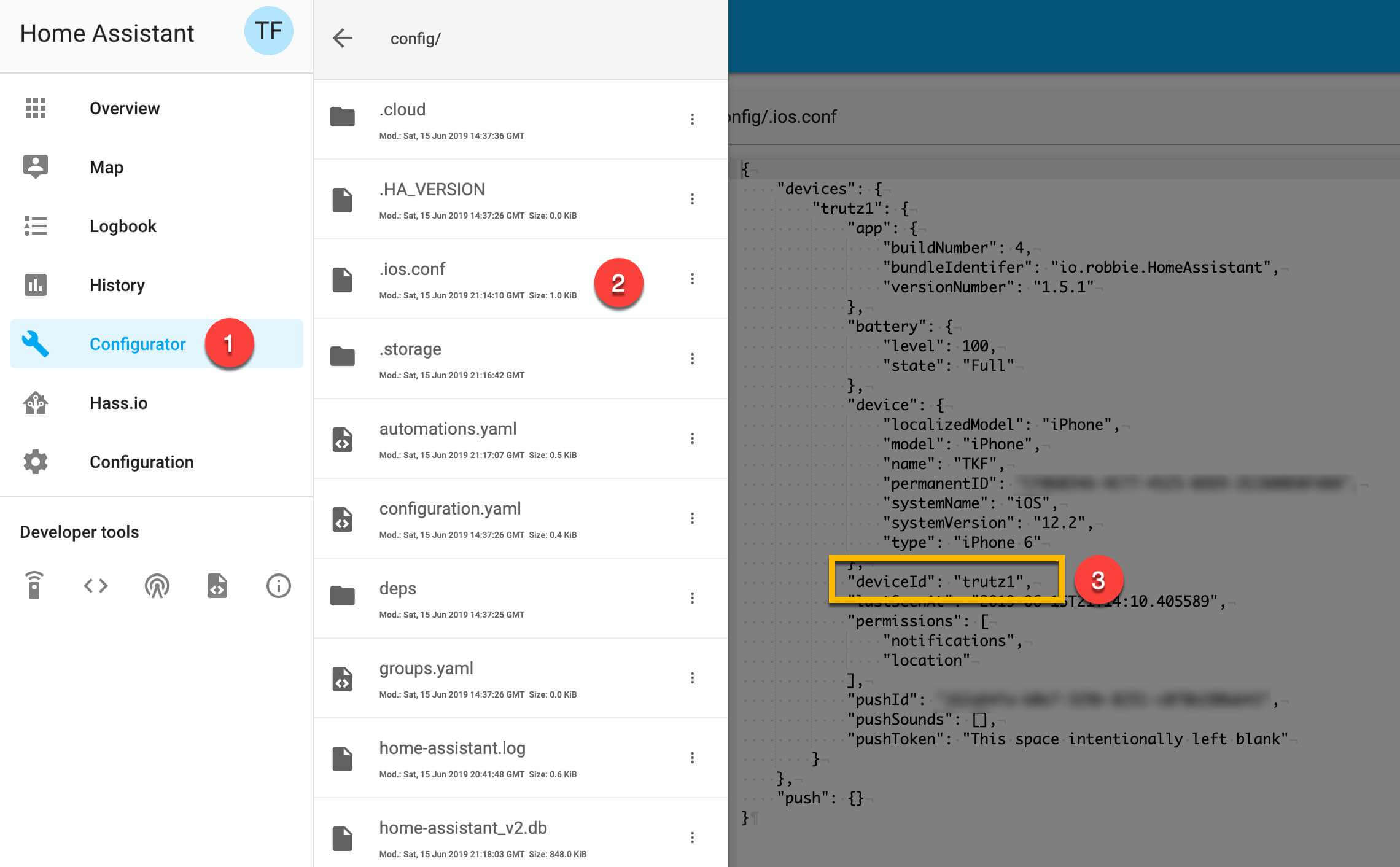Open the three-dot menu for .ios.conf
The width and height of the screenshot is (1400, 867).
[692, 279]
